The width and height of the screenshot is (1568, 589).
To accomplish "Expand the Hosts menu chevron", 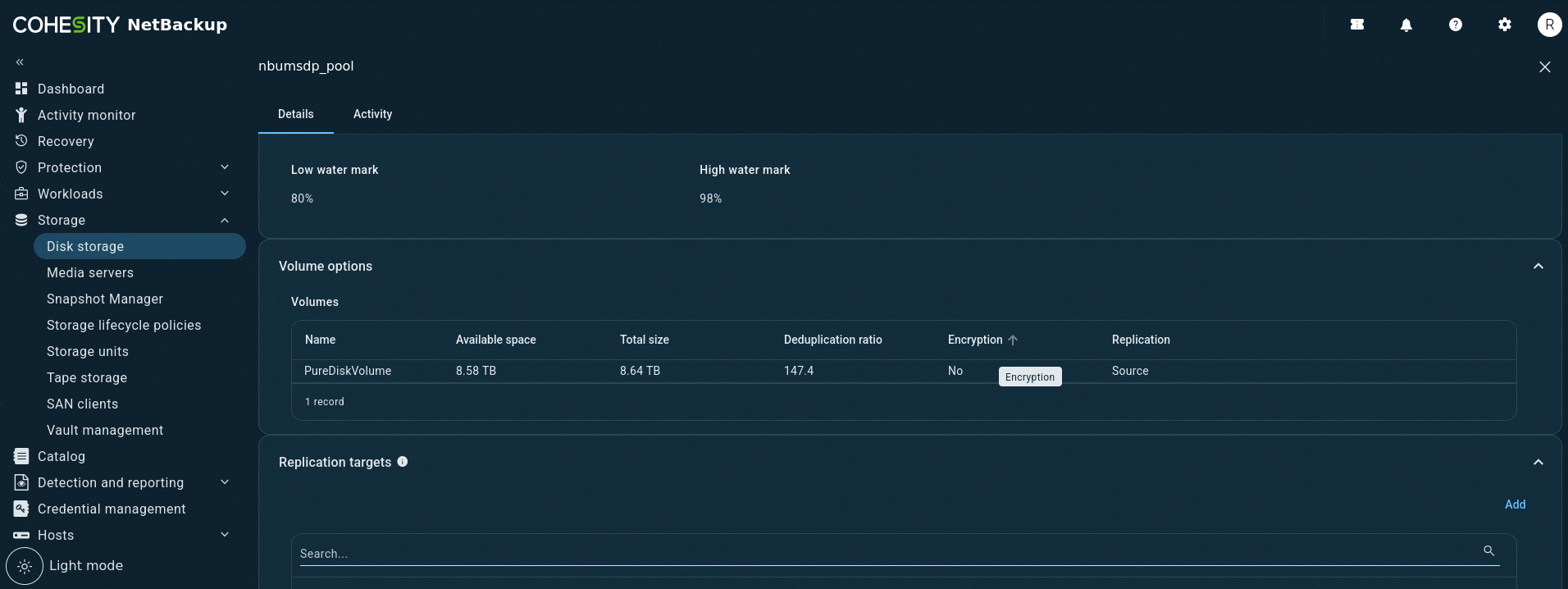I will click(225, 535).
